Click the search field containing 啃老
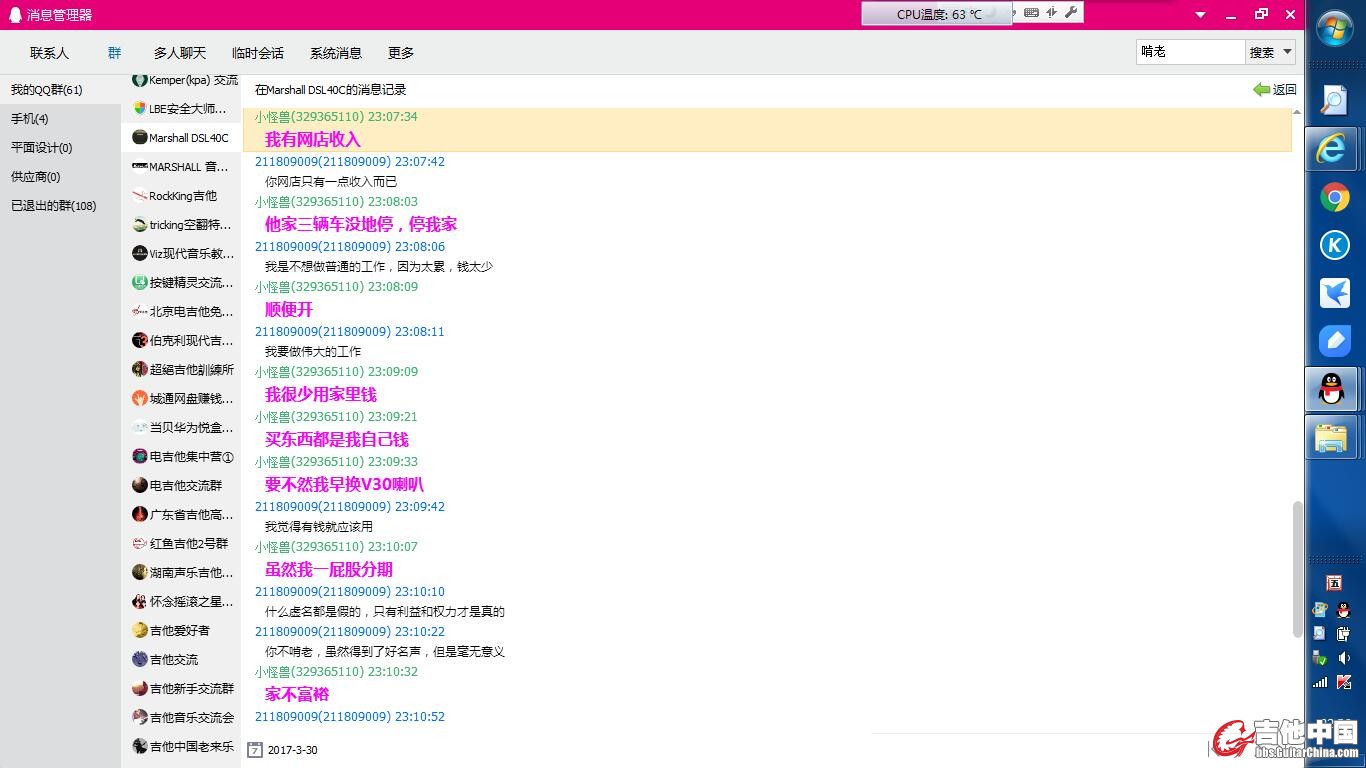Screen dimensions: 1366x768 pyautogui.click(x=1190, y=52)
